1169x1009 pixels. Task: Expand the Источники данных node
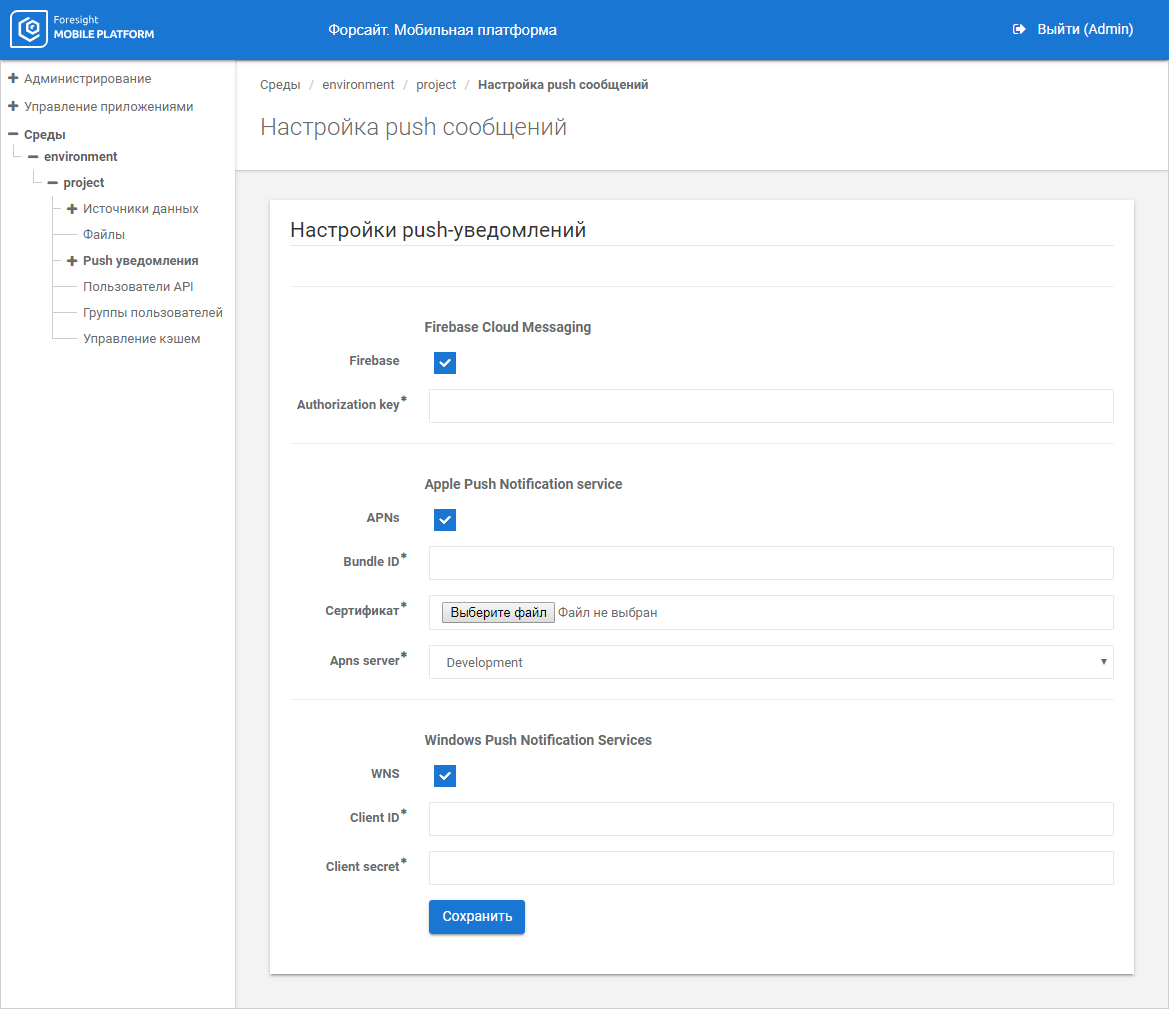point(72,209)
